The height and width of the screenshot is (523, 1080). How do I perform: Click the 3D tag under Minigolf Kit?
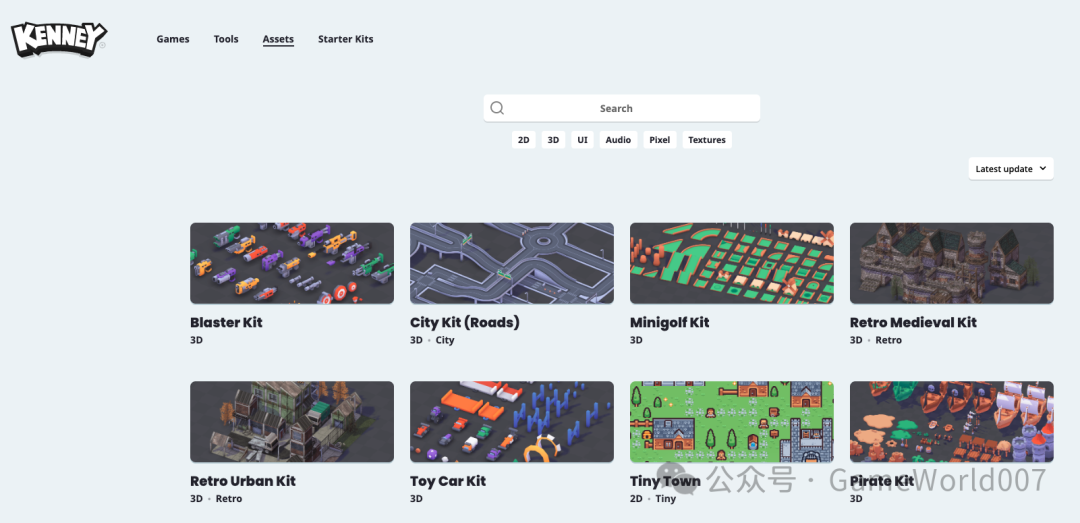click(636, 340)
